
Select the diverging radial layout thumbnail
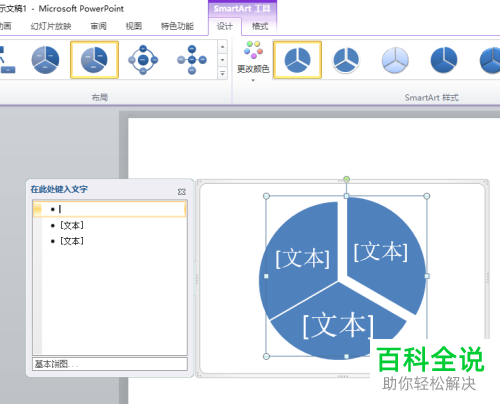pos(192,60)
